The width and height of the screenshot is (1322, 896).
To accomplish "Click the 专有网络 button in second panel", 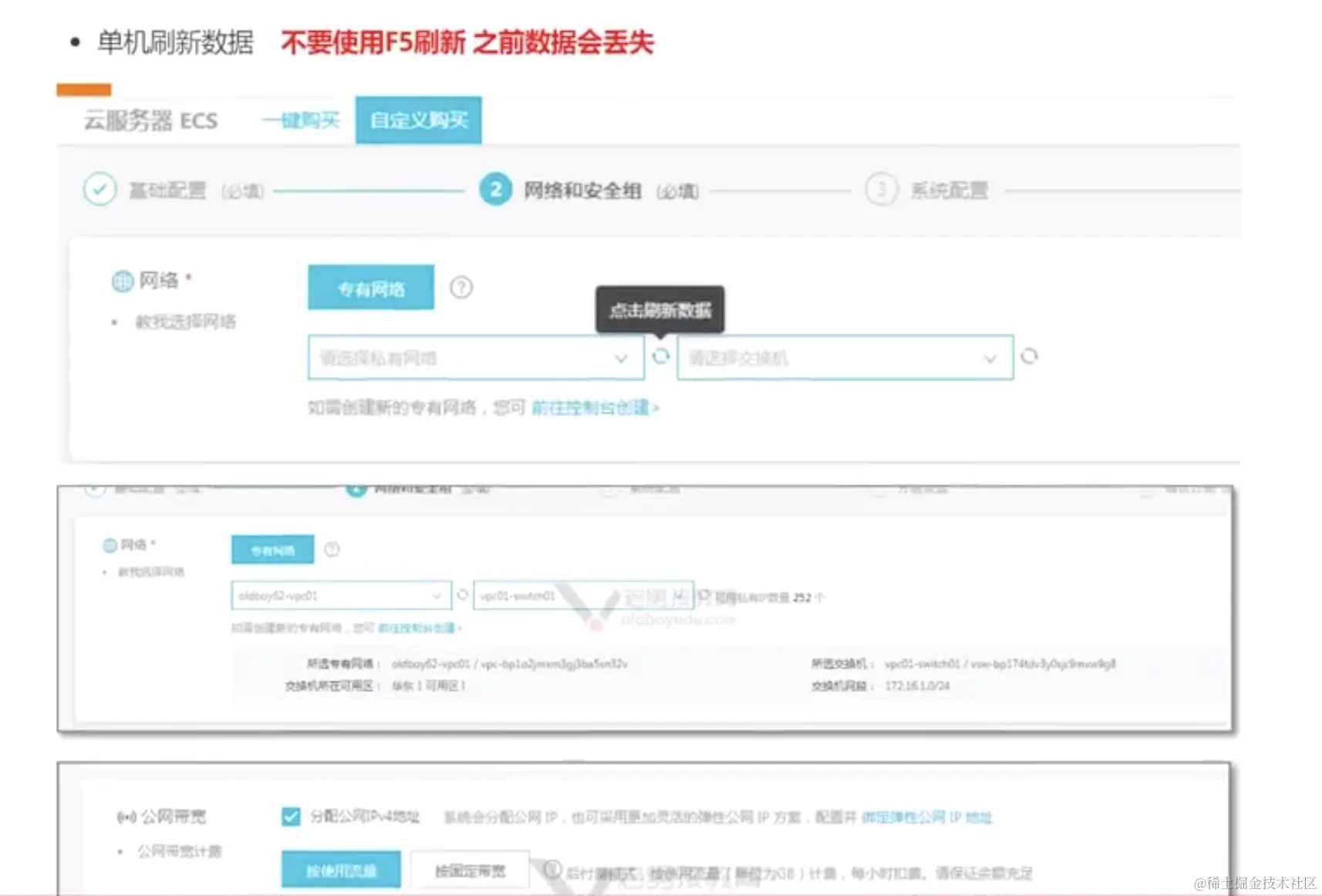I will pos(273,550).
